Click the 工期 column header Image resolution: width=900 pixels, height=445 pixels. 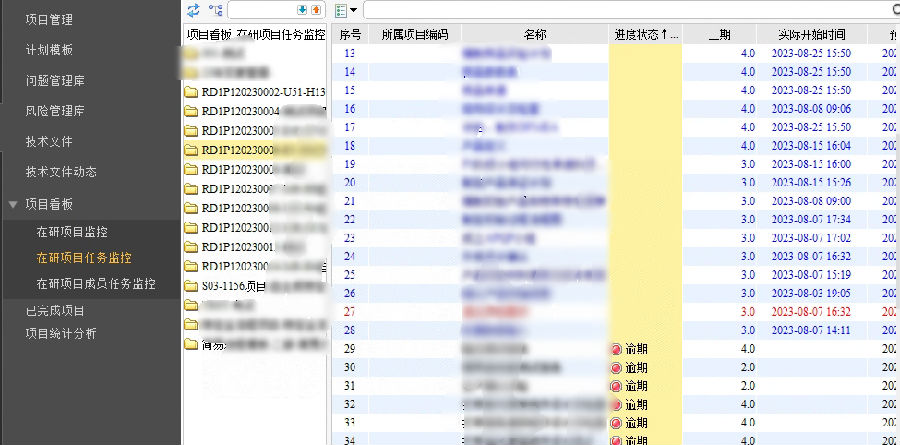click(x=720, y=35)
